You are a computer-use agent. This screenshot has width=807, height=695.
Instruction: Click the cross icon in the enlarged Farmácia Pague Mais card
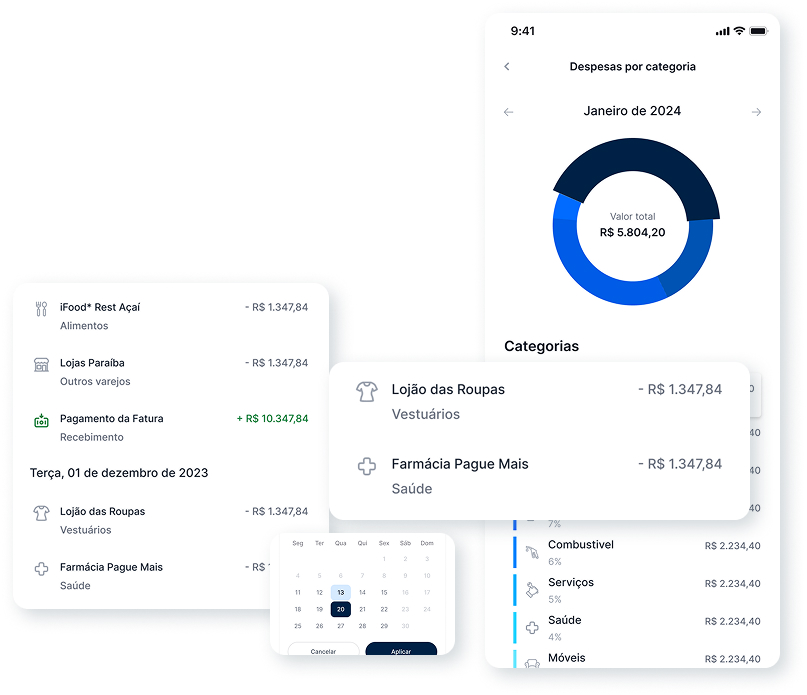point(367,466)
